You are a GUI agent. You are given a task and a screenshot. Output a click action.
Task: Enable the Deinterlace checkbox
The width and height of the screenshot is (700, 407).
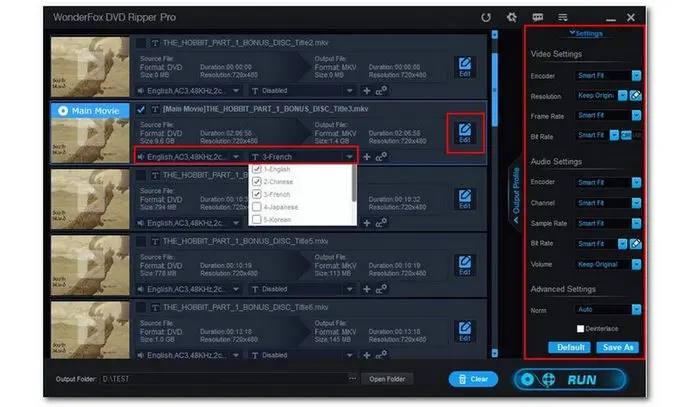coord(580,329)
